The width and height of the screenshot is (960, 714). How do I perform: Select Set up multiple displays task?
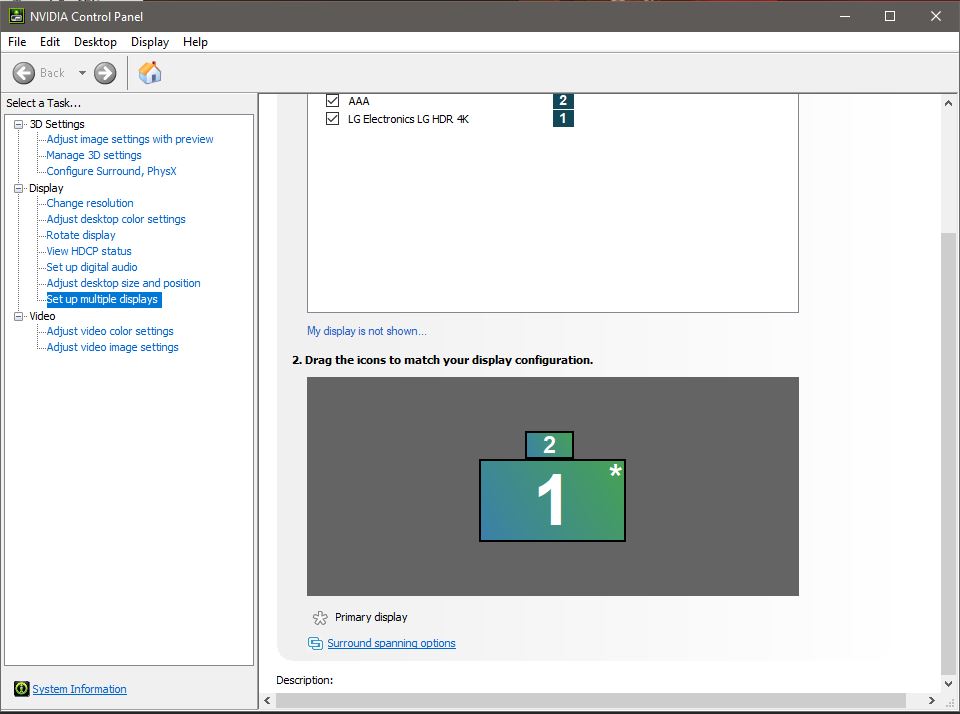coord(102,299)
